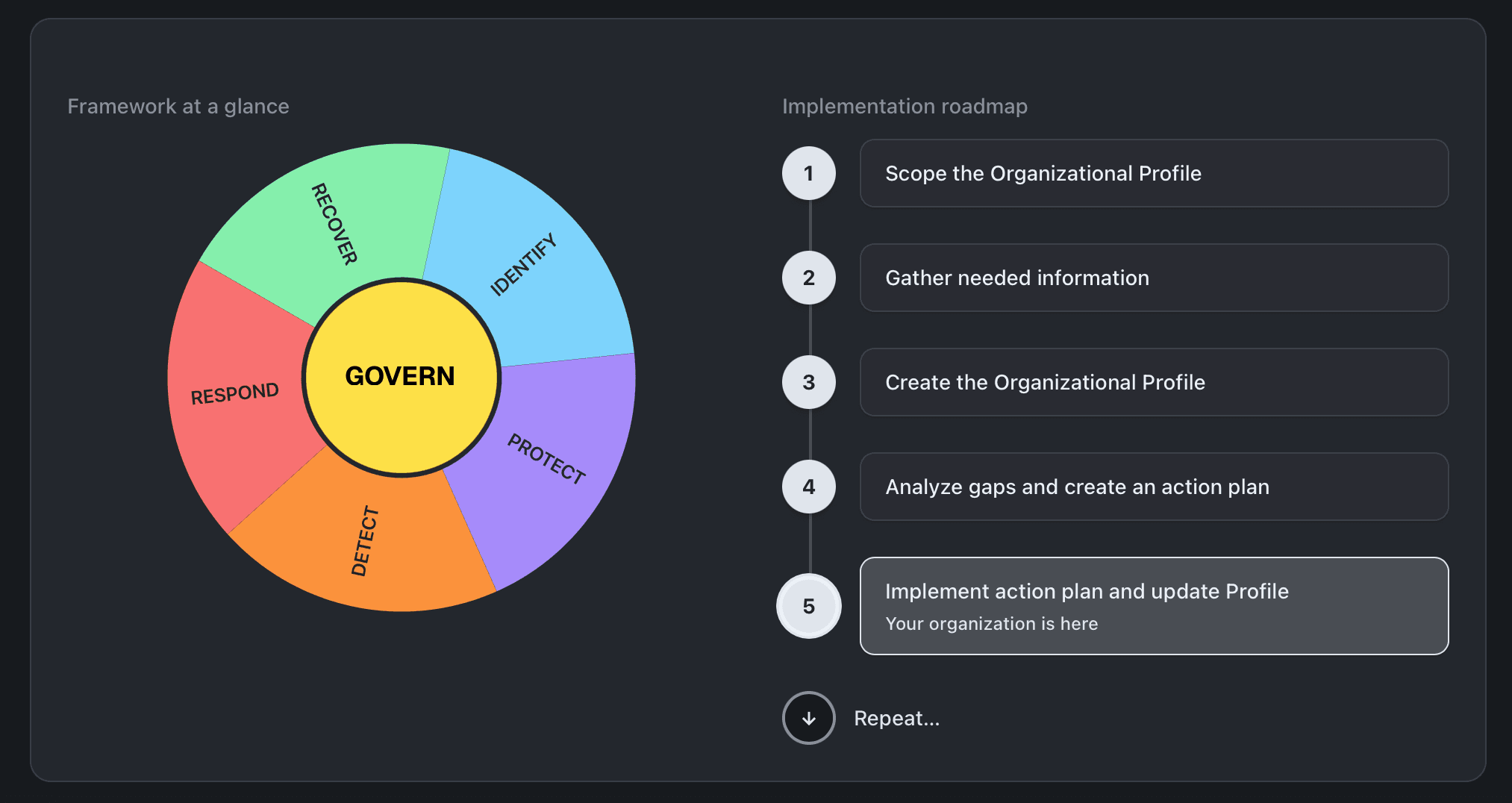Click the step 4 numbered circle
Viewport: 1512px width, 803px height.
808,487
